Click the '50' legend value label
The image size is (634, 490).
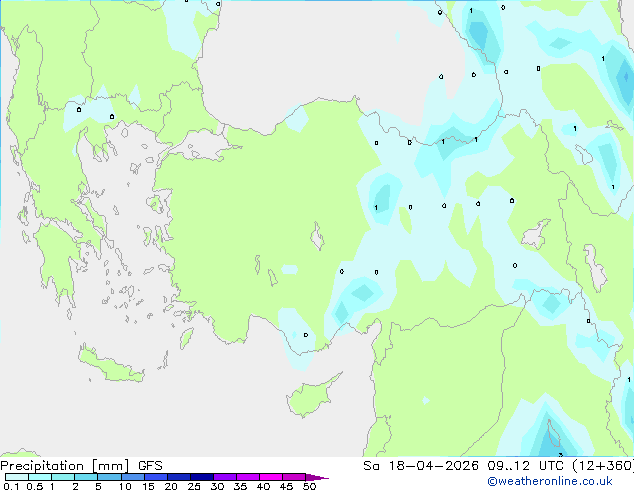point(309,486)
